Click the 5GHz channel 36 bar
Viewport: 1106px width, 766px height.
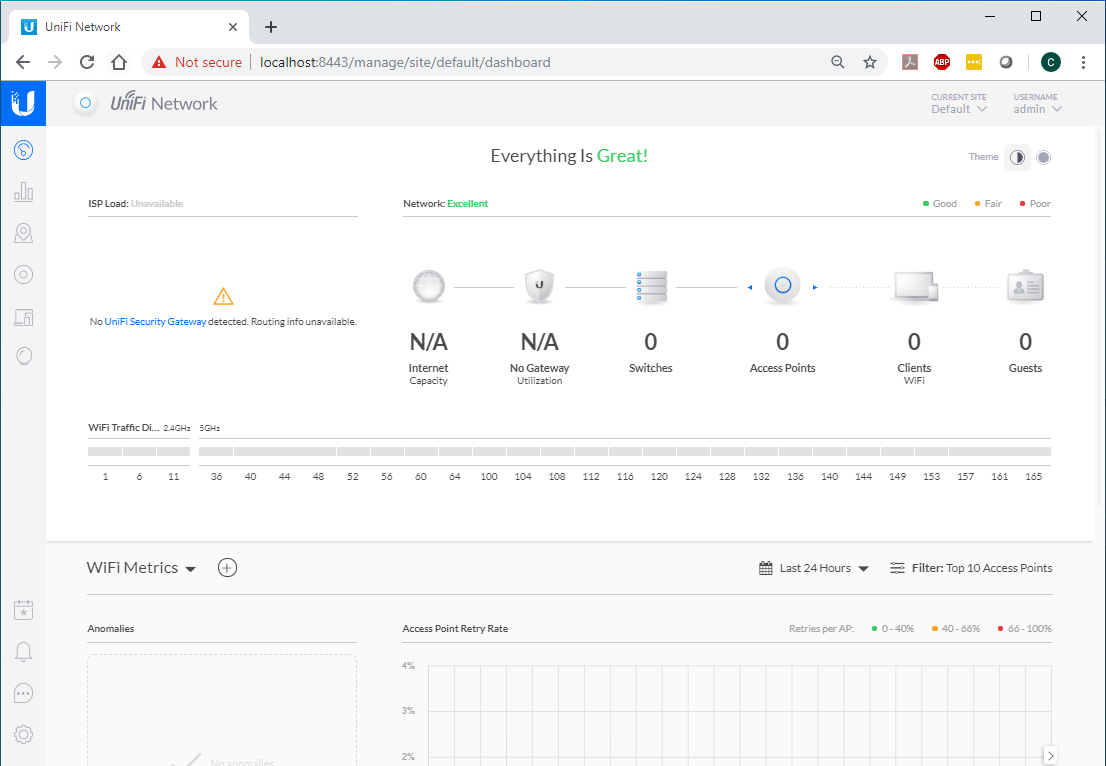[x=216, y=451]
